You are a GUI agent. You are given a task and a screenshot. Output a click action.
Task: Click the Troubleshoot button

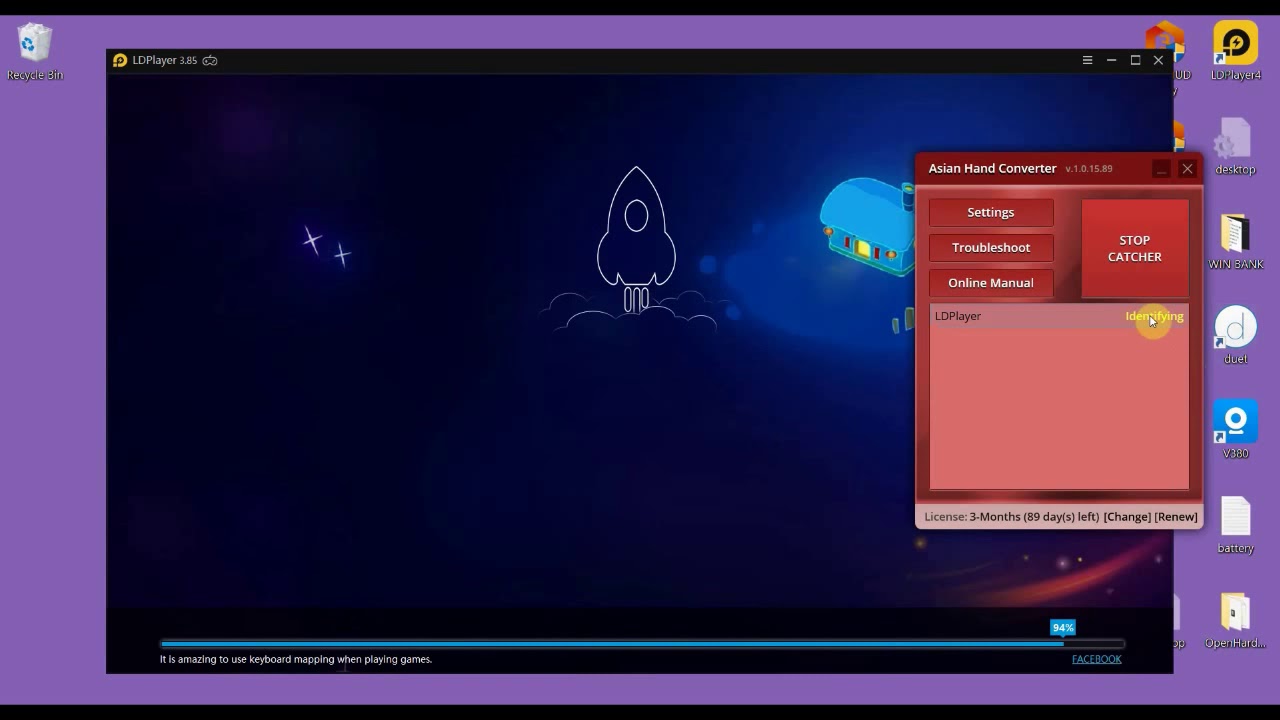(x=991, y=247)
